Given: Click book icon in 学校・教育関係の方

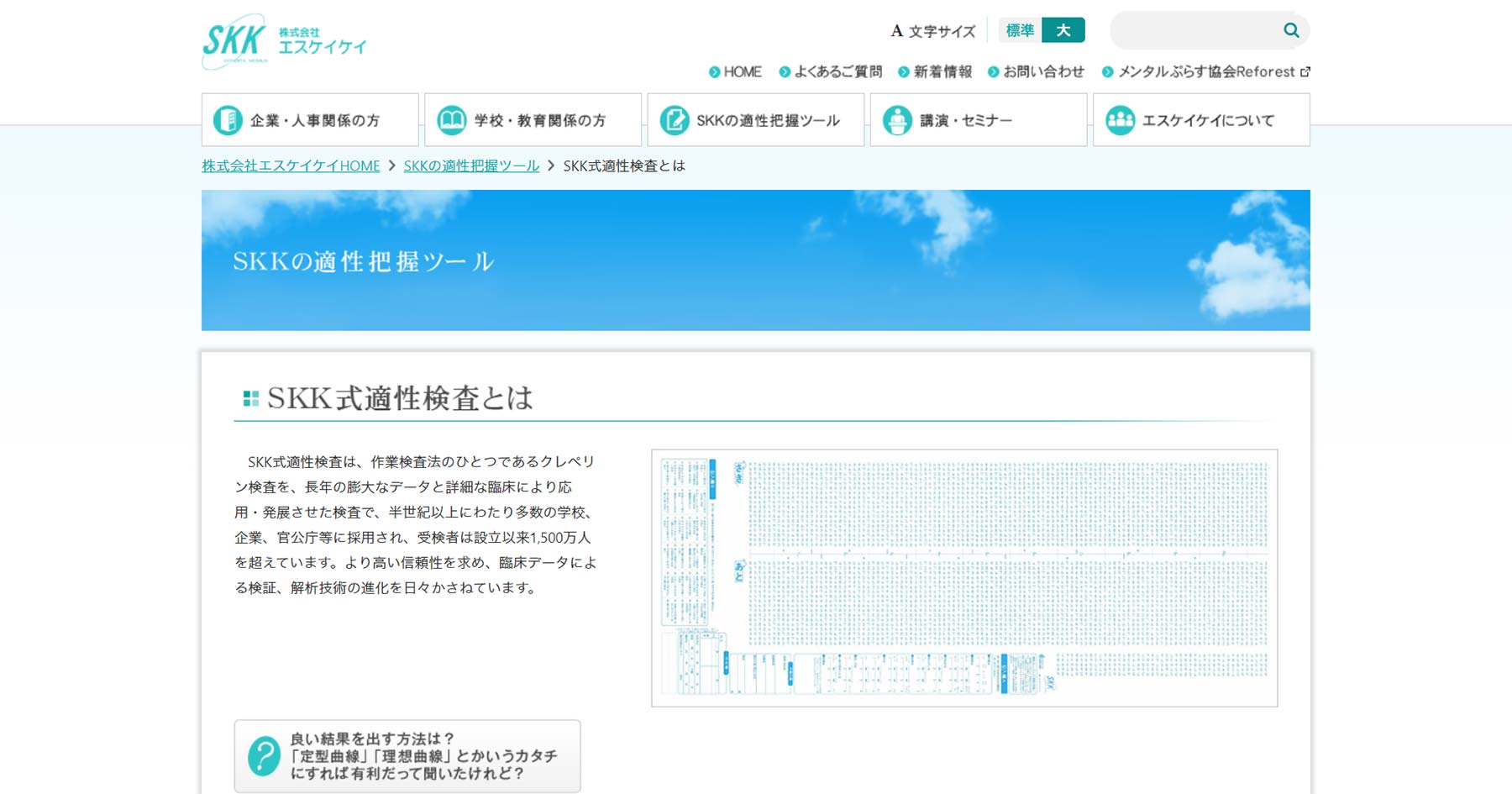Looking at the screenshot, I should point(452,120).
